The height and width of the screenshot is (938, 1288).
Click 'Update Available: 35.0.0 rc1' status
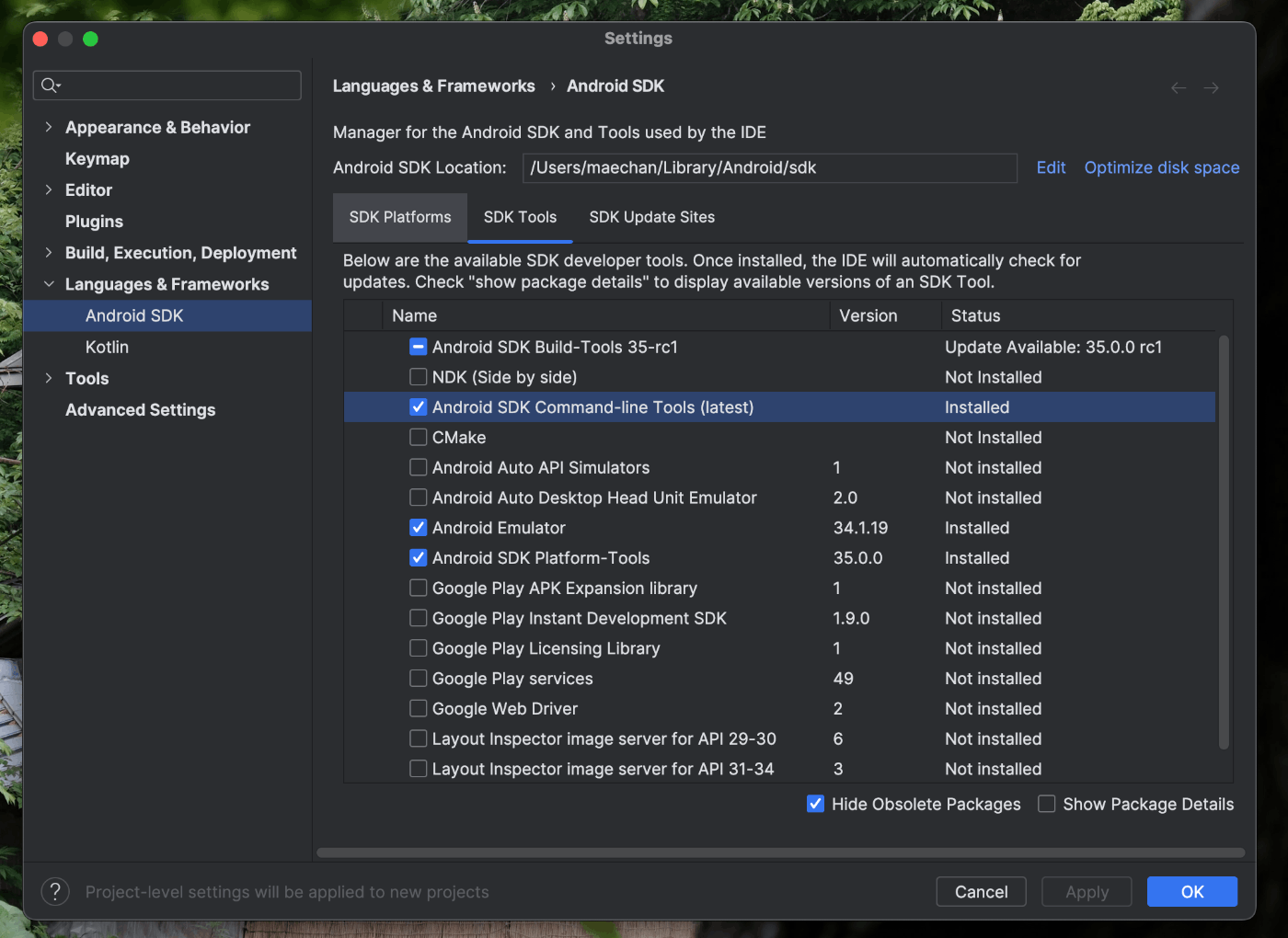tap(1053, 347)
